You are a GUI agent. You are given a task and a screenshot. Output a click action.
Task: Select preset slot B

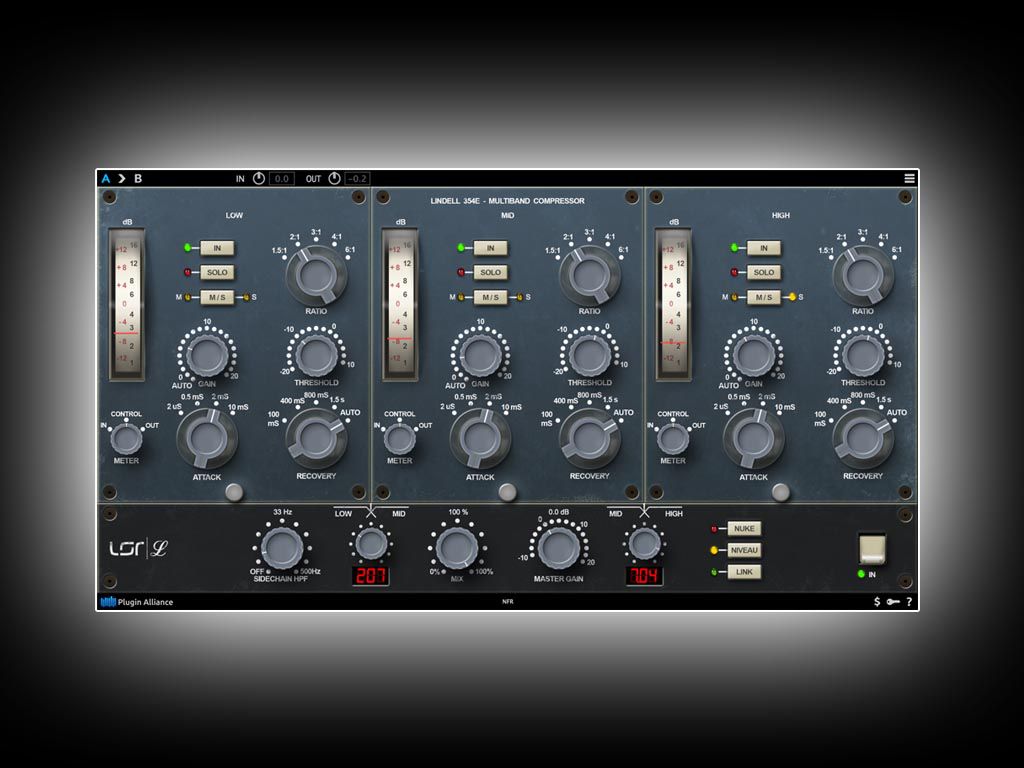[138, 178]
